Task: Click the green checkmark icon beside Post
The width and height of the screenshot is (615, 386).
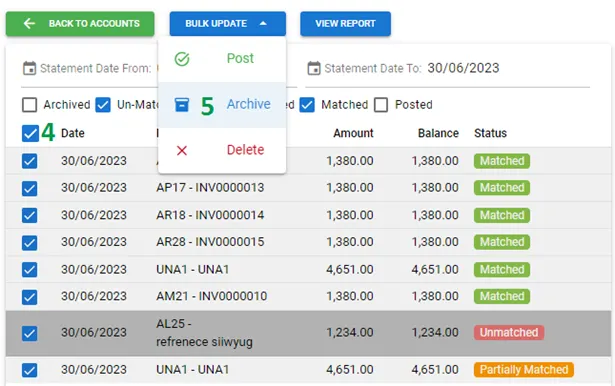Action: click(x=182, y=59)
